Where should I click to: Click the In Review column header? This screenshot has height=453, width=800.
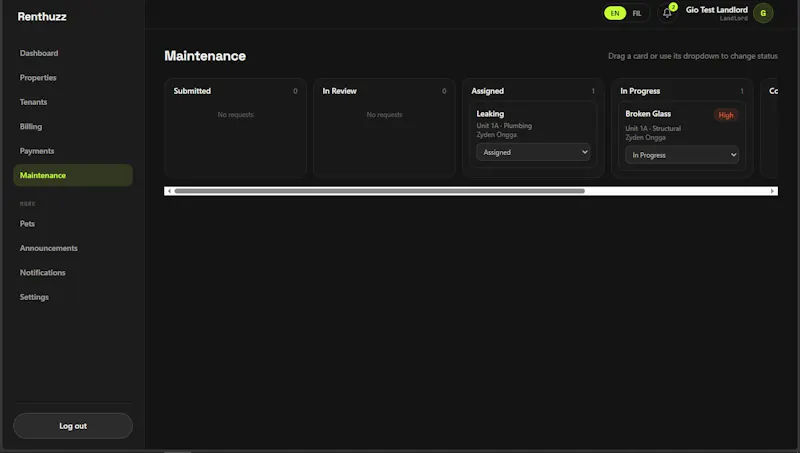coord(339,91)
